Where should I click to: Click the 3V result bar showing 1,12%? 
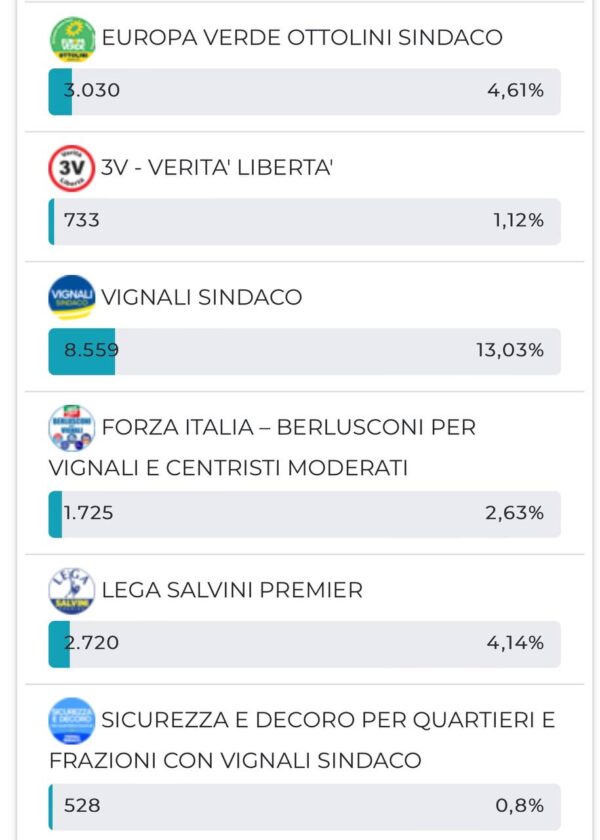[304, 221]
